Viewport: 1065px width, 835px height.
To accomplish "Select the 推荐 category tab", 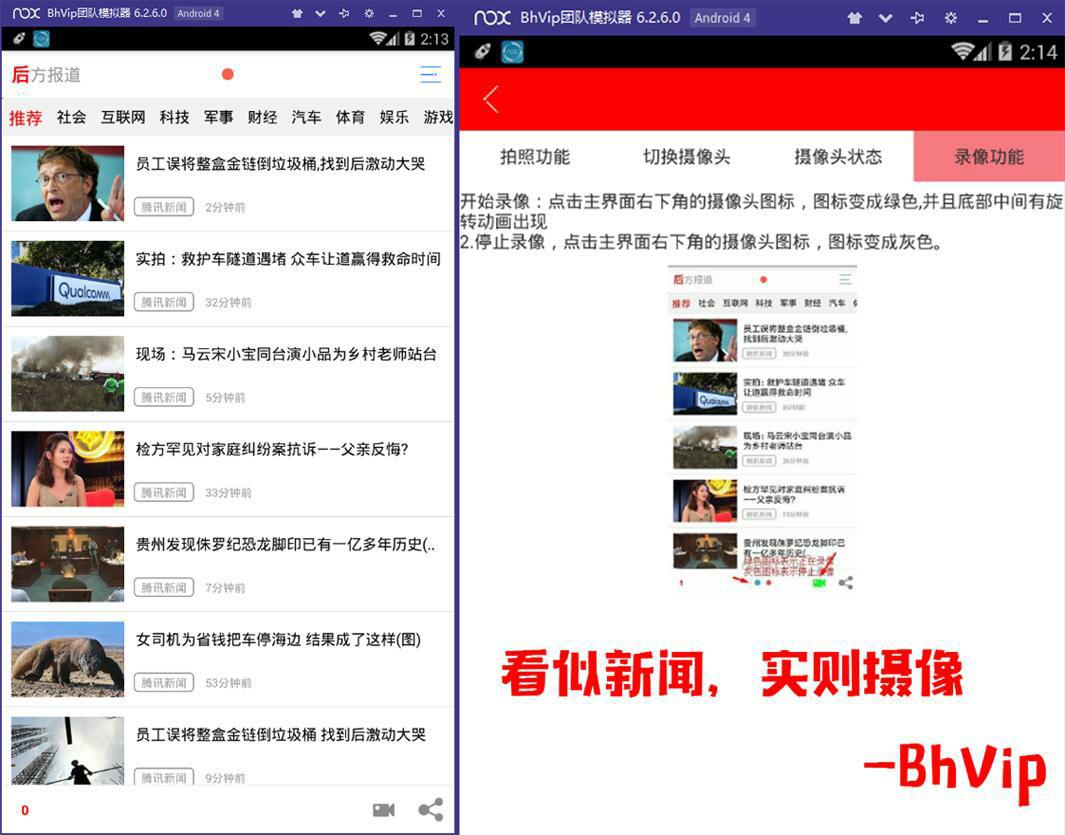I will pyautogui.click(x=26, y=118).
